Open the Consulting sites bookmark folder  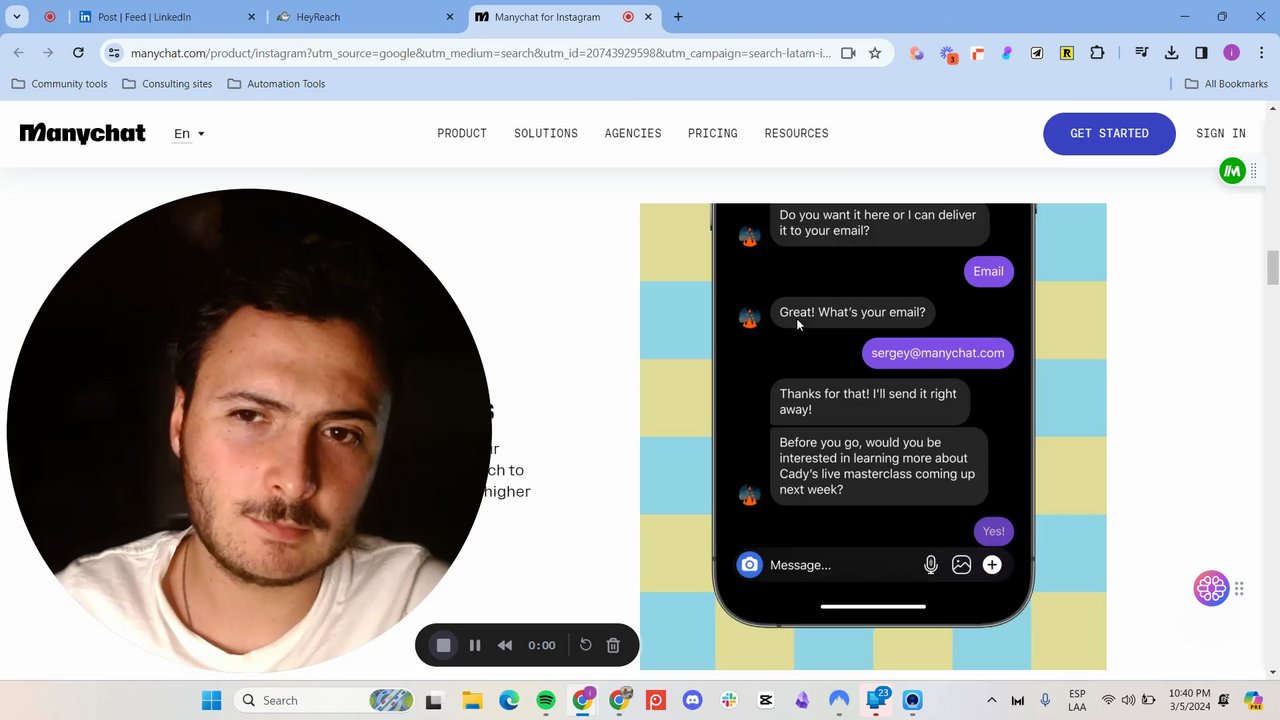(167, 84)
